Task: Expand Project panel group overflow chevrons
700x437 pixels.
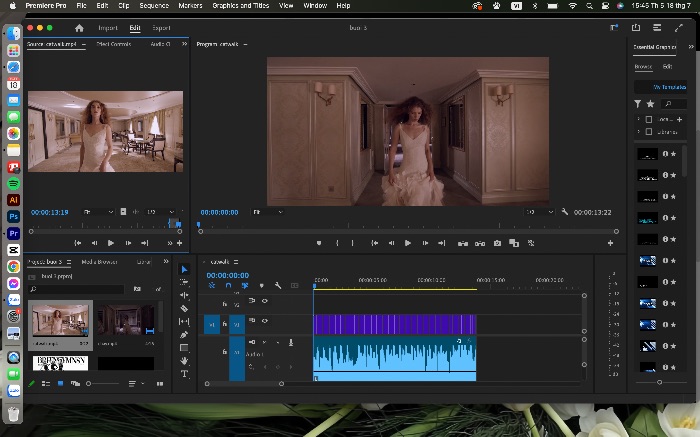Action: [x=166, y=262]
